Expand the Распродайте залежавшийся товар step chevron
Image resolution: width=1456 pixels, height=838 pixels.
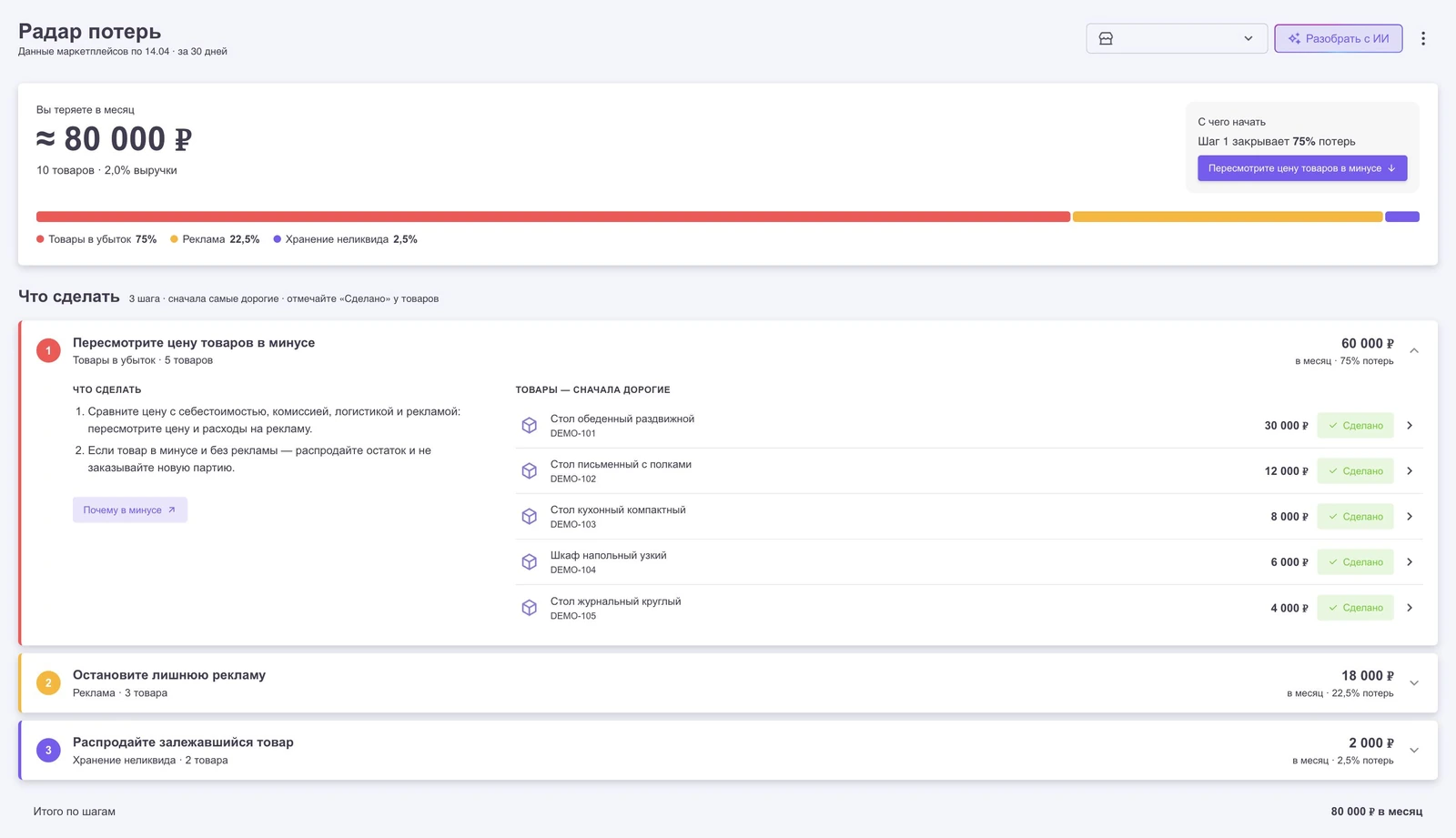(x=1414, y=750)
